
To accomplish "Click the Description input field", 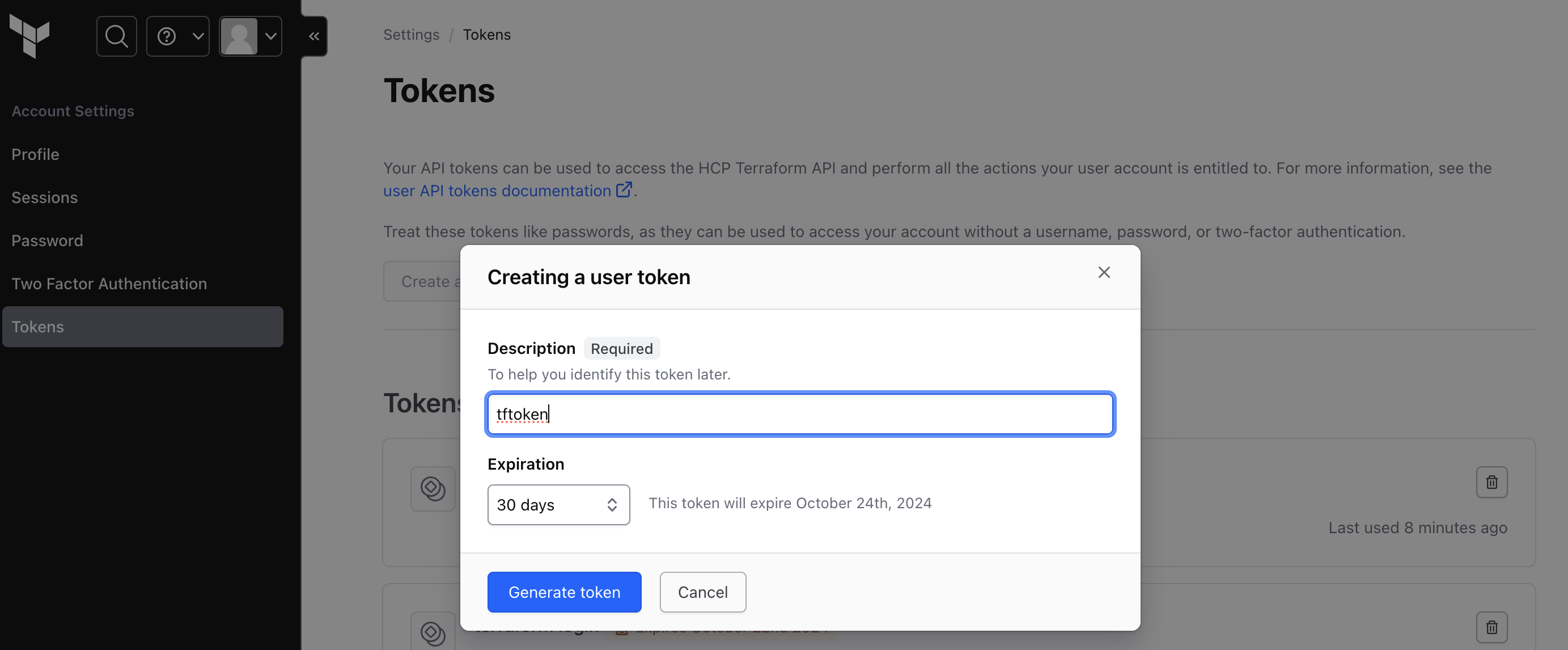I will click(800, 413).
